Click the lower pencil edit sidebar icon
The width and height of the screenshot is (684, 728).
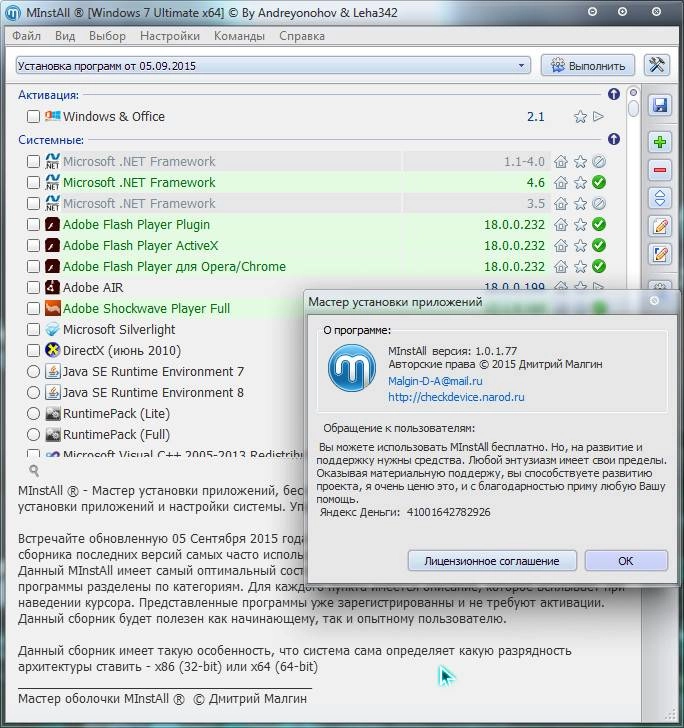(659, 254)
